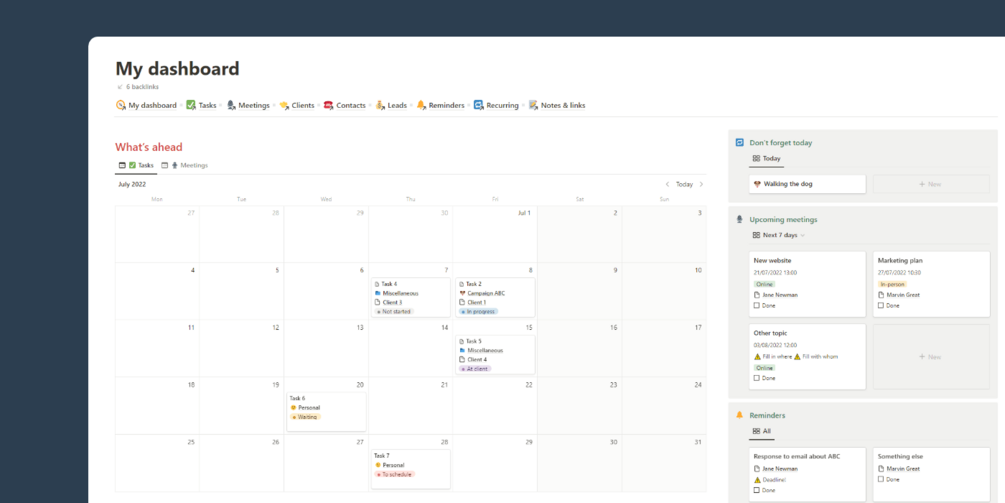Viewport: 1005px width, 503px height.
Task: Open the Next 7 days view dropdown
Action: pyautogui.click(x=779, y=235)
